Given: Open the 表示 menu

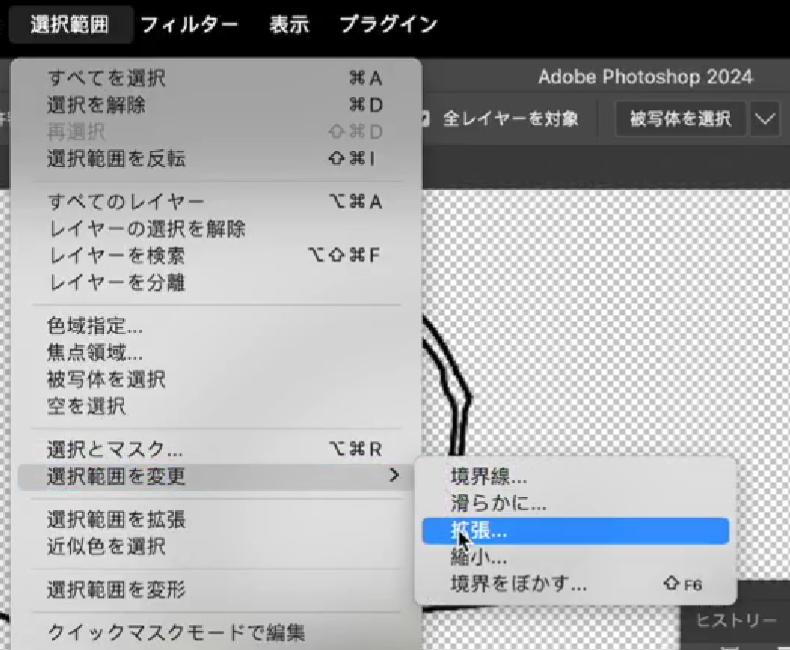Looking at the screenshot, I should point(289,24).
